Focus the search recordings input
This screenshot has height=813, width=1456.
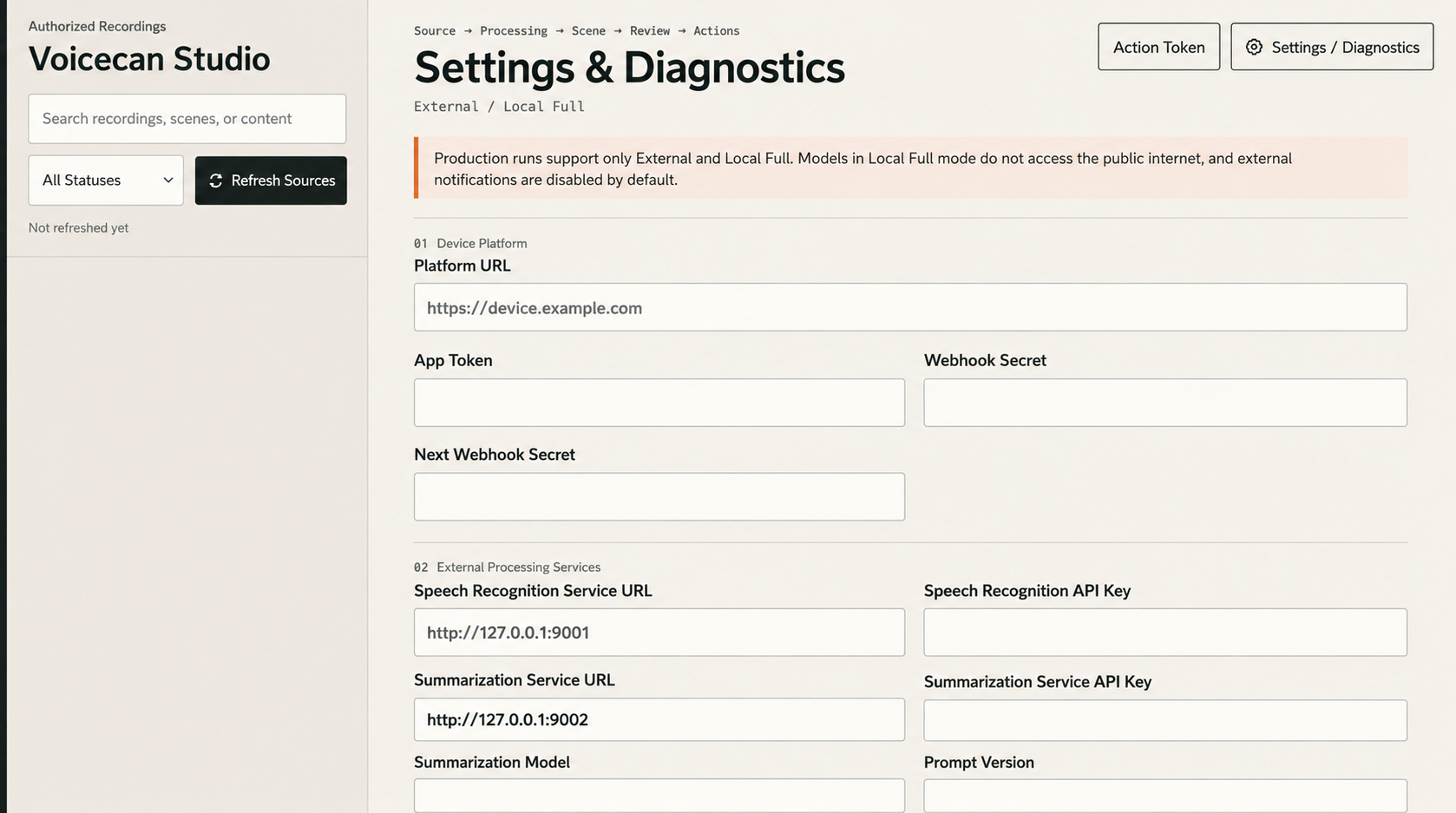(187, 119)
